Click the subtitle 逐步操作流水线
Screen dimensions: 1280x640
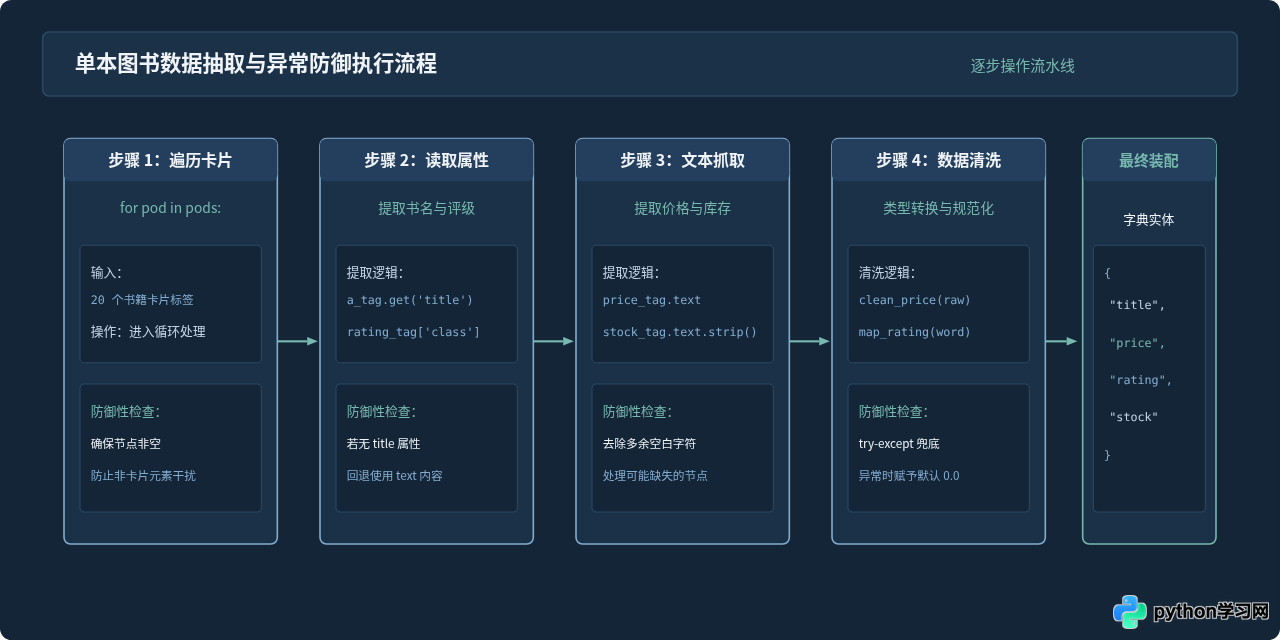click(1022, 66)
